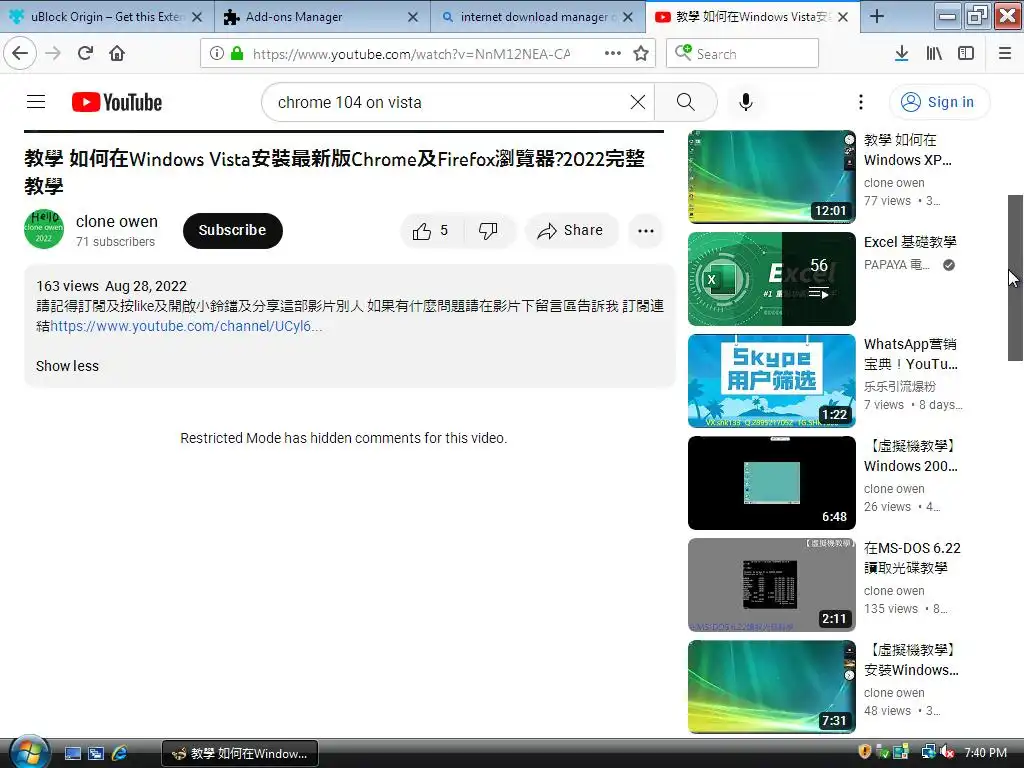Open the PAPAYA channel name
Viewport: 1024px width, 768px height.
click(897, 264)
